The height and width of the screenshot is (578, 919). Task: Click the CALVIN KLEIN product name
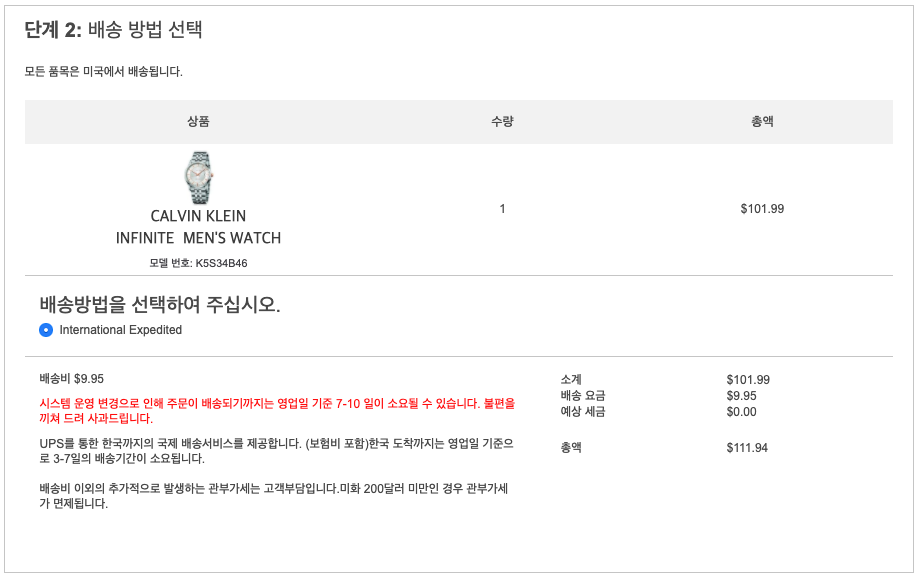pyautogui.click(x=198, y=216)
